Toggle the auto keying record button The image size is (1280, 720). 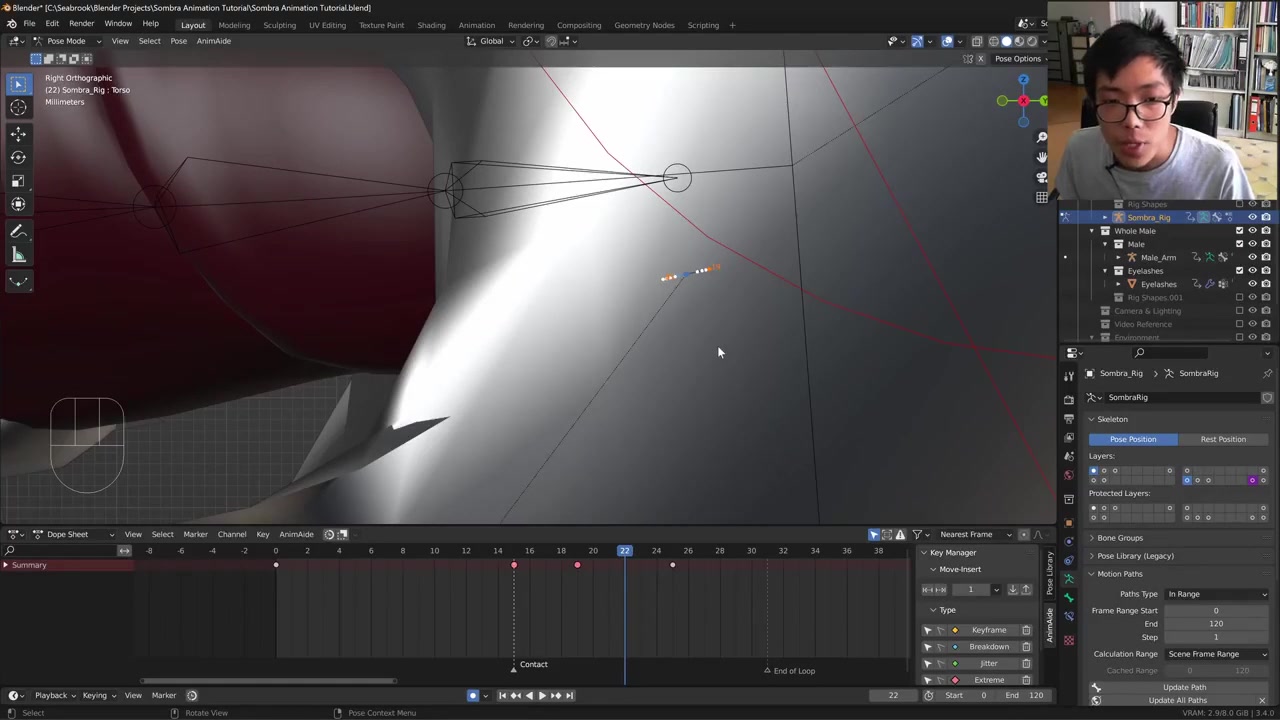473,696
